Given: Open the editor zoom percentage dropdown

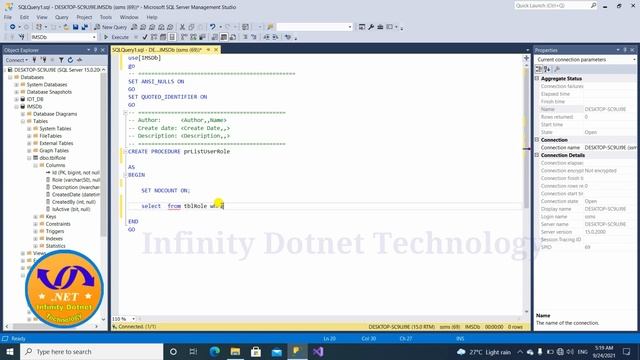Looking at the screenshot, I should 133,319.
